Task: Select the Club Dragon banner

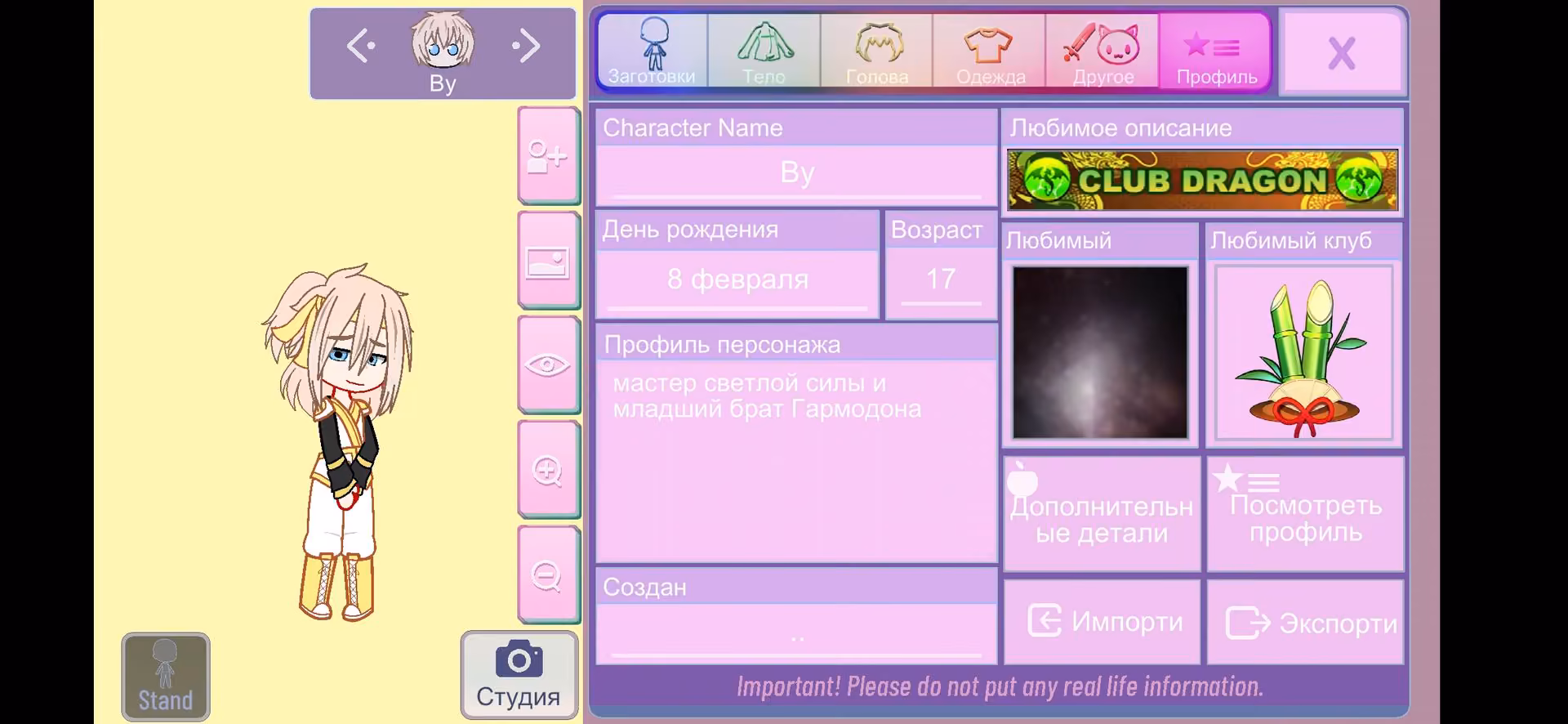Action: [1202, 180]
